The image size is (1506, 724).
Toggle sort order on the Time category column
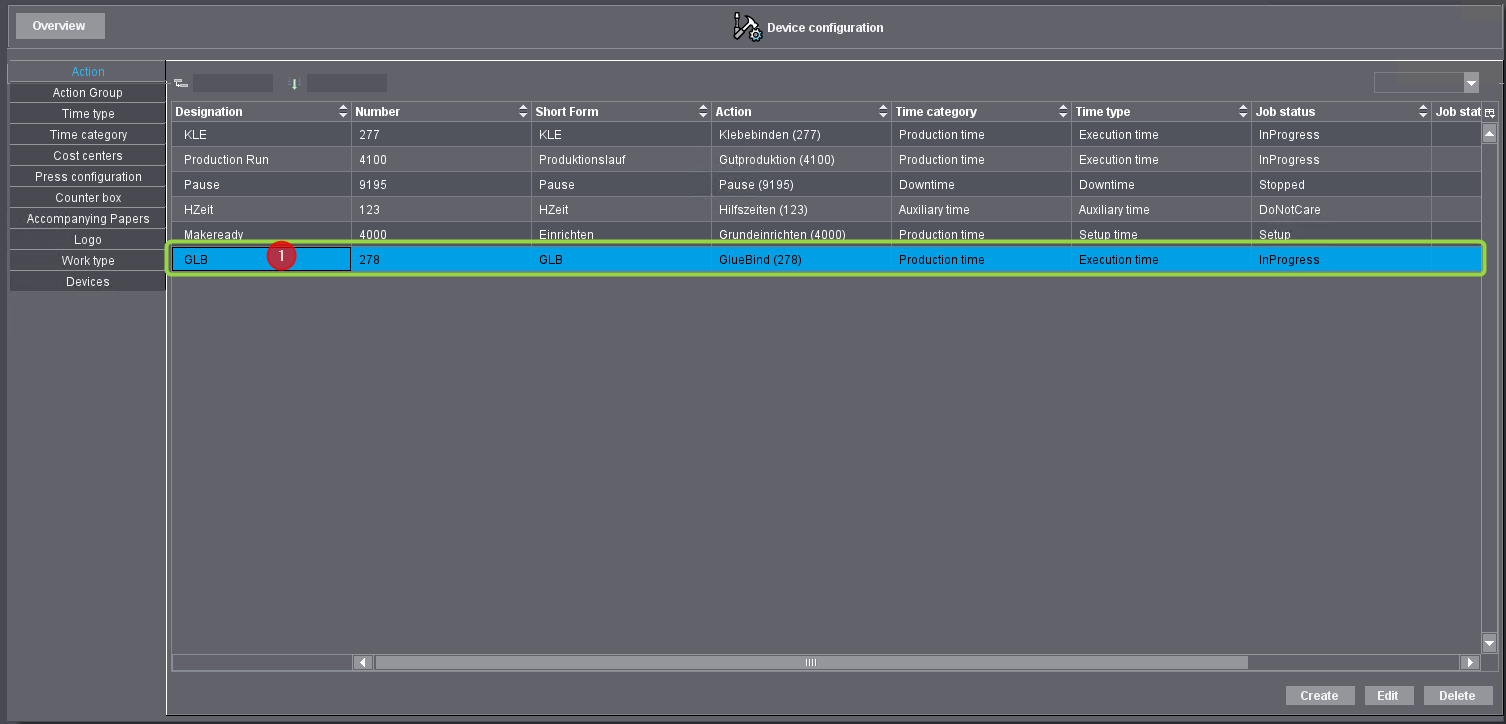1062,111
